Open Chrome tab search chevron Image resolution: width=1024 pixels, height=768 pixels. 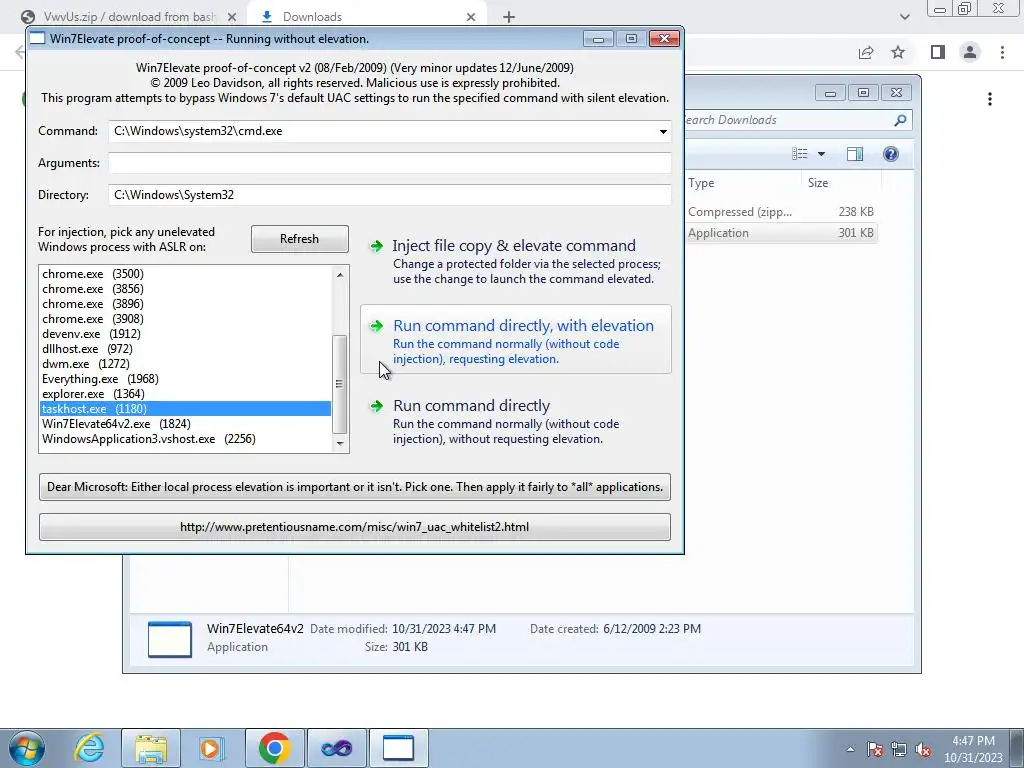(904, 17)
